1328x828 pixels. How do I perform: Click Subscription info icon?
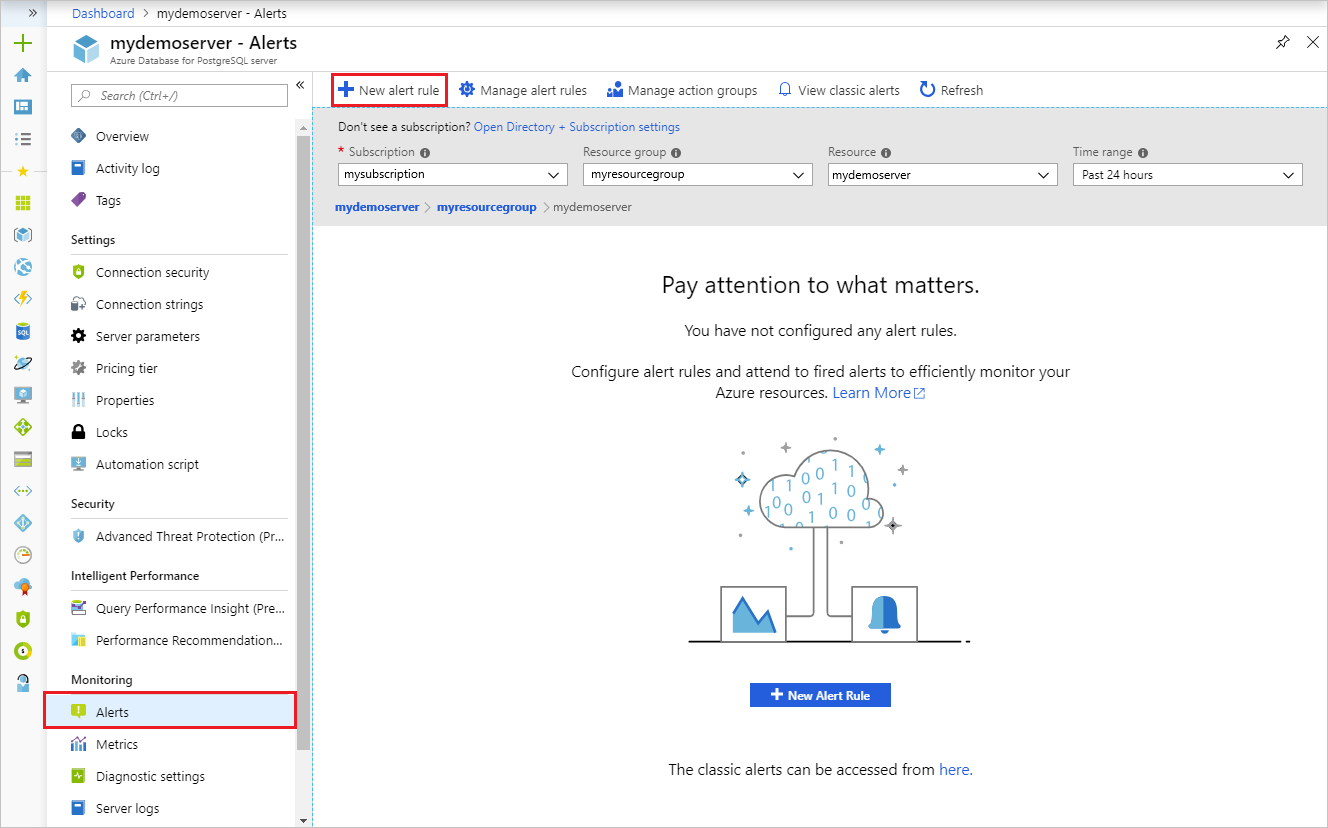425,153
